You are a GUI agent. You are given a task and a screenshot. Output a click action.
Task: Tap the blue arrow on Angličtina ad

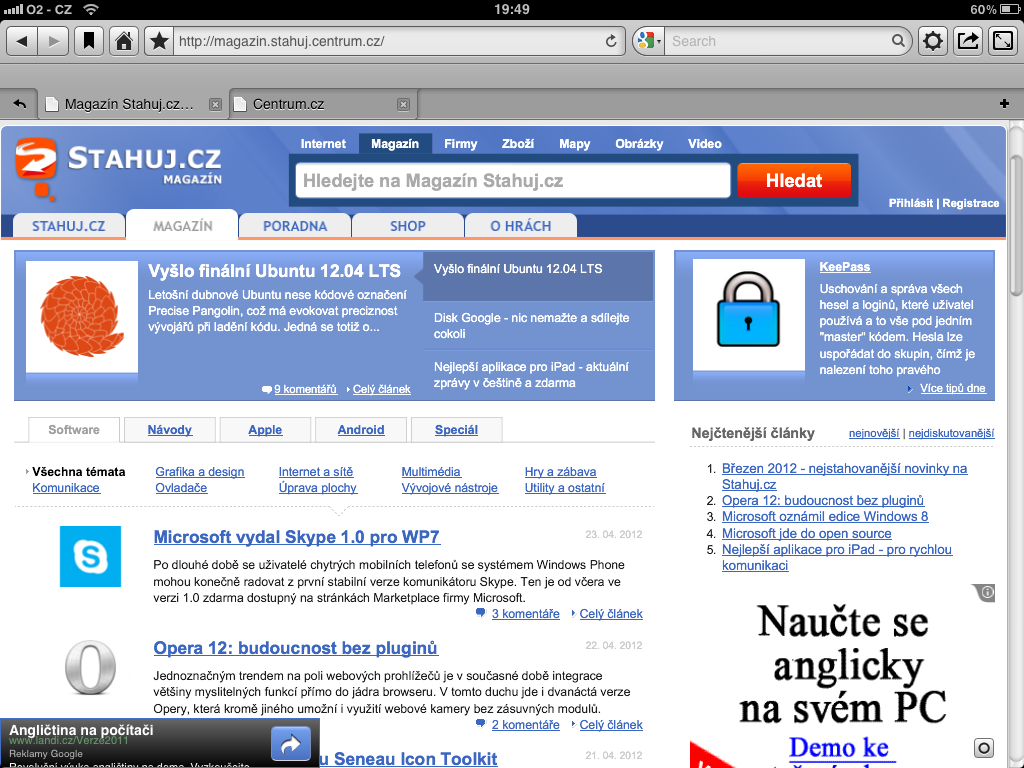(291, 744)
